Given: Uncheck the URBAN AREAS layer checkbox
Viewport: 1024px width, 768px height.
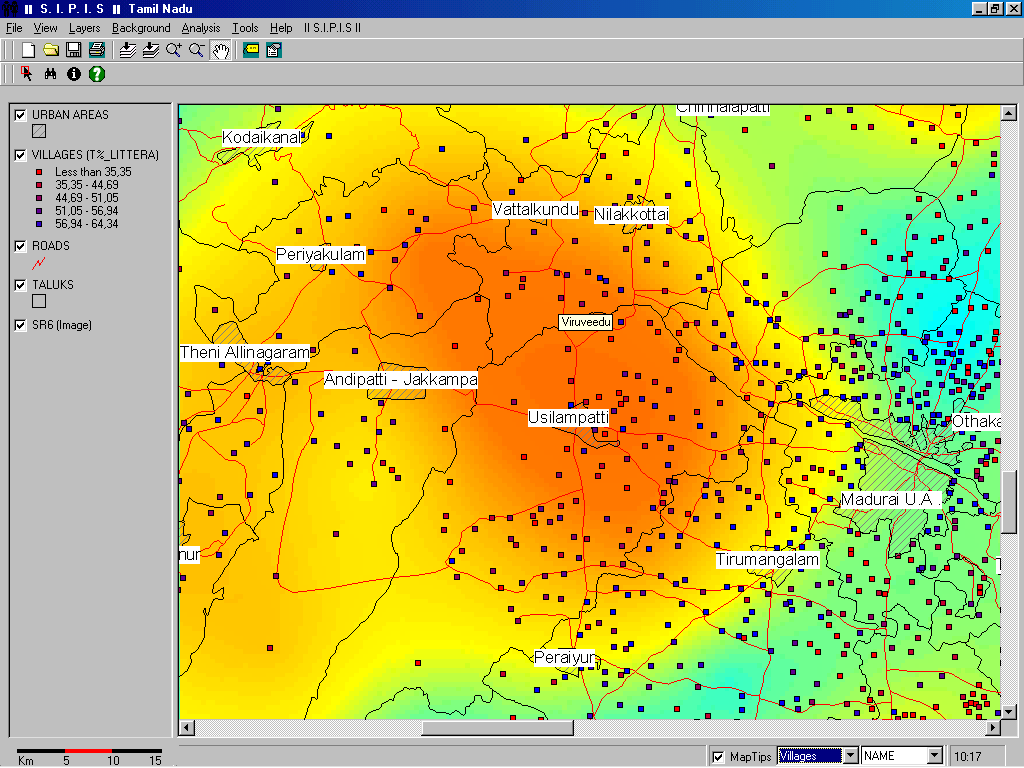Looking at the screenshot, I should point(20,115).
